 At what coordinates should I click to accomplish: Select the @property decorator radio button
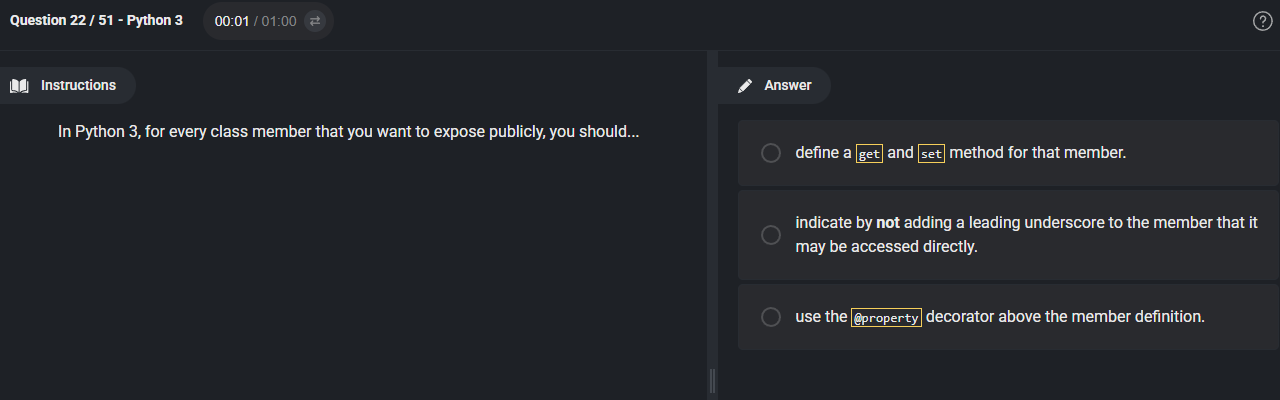(x=771, y=317)
